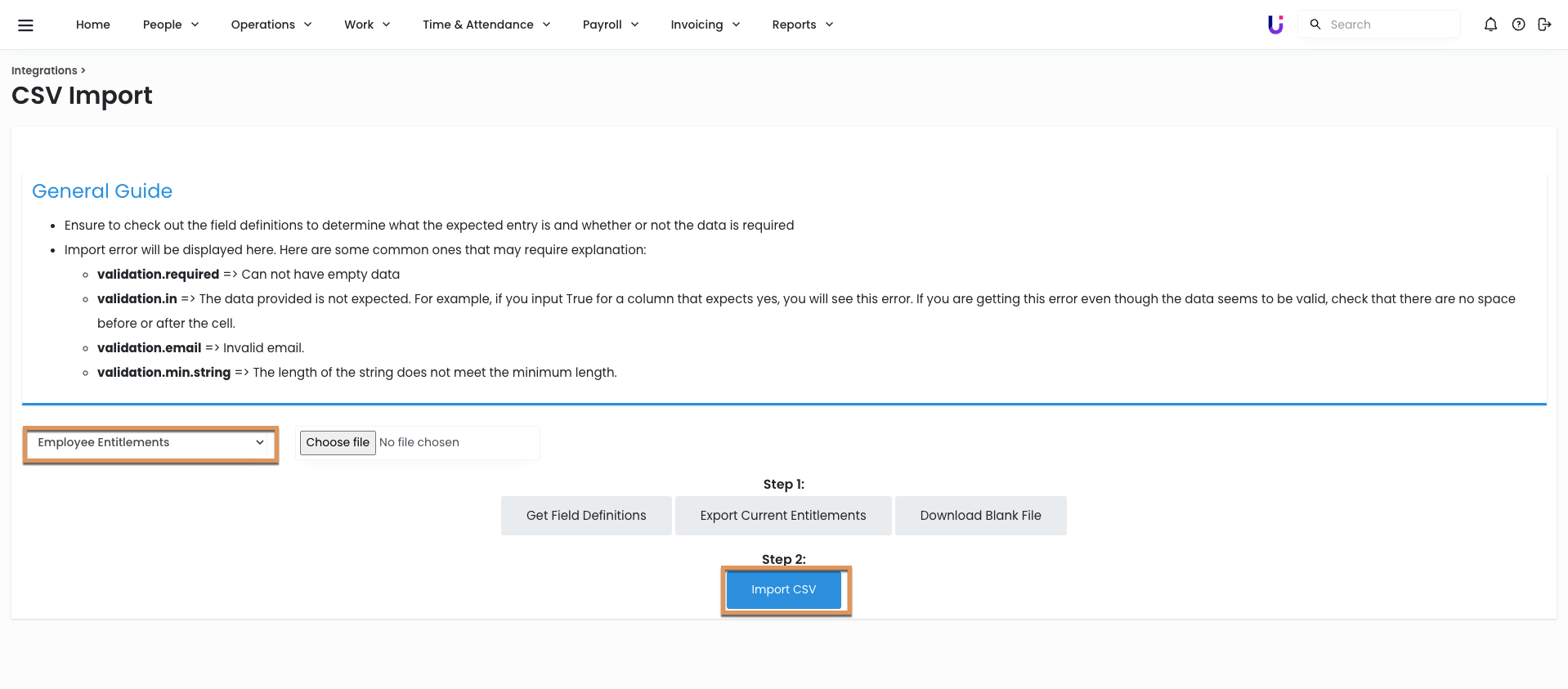
Task: Click the logout icon
Action: (1544, 25)
